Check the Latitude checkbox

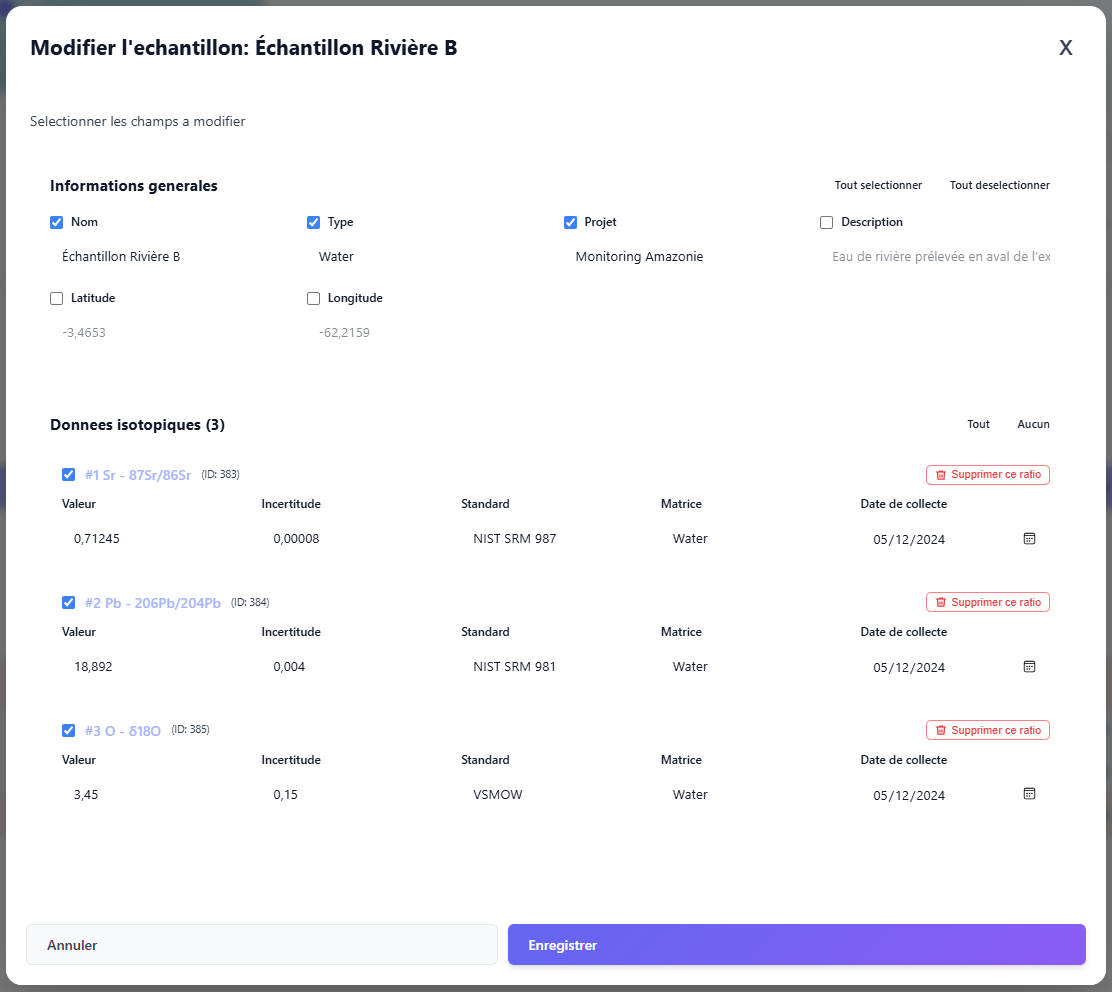click(56, 298)
